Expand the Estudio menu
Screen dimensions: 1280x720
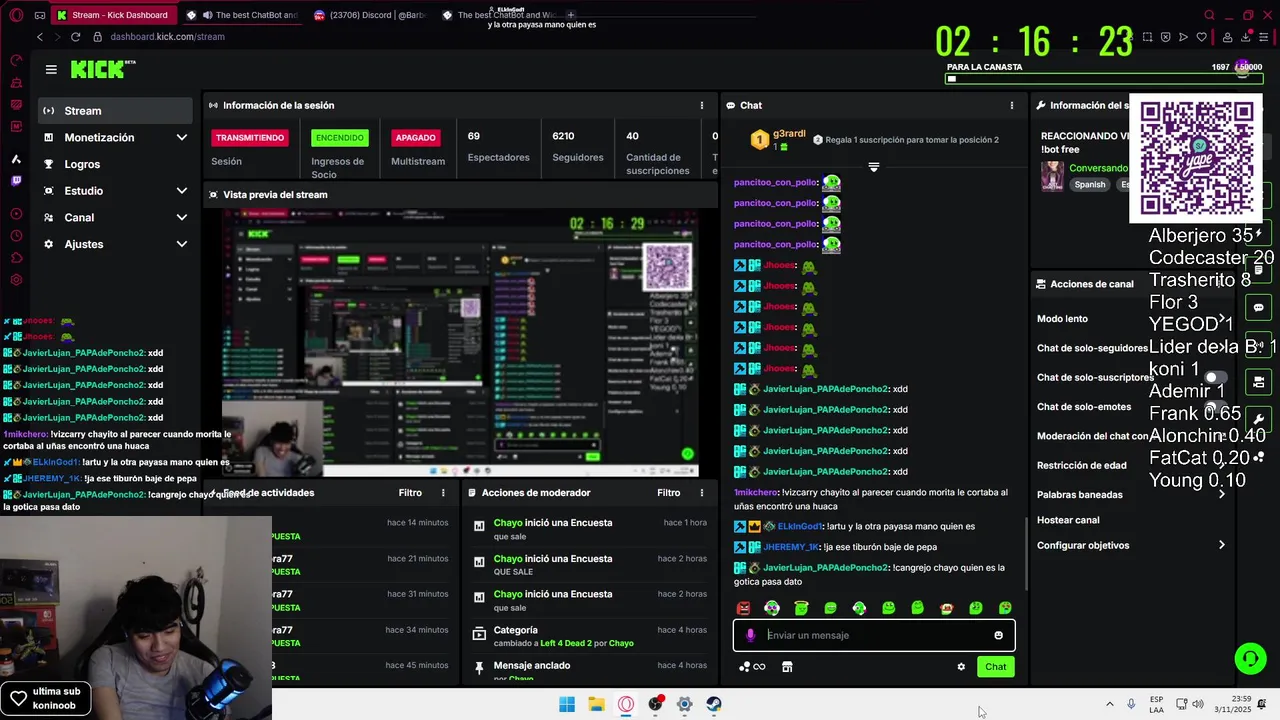[181, 190]
